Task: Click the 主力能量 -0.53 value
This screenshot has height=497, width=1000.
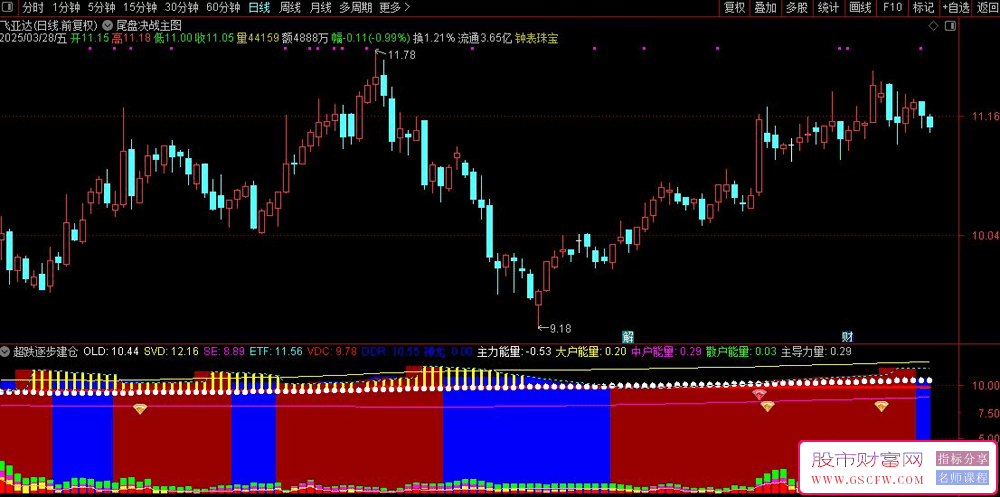Action: [x=515, y=352]
